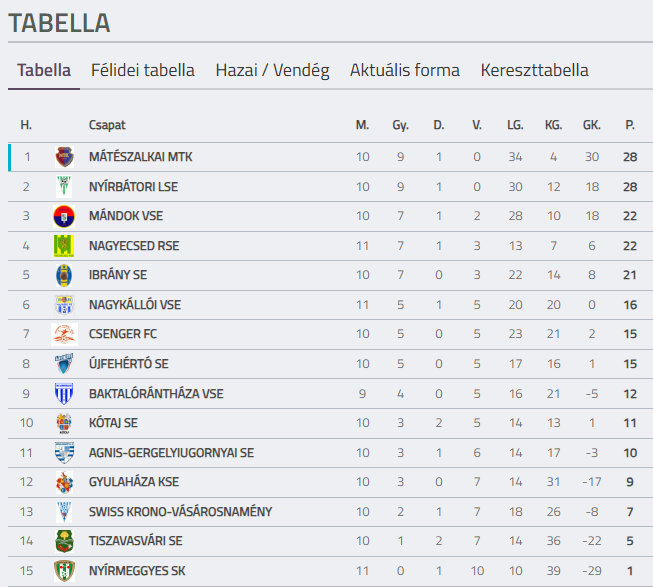The image size is (653, 587).
Task: Open the Nagykállói VSE team page
Action: coord(135,305)
